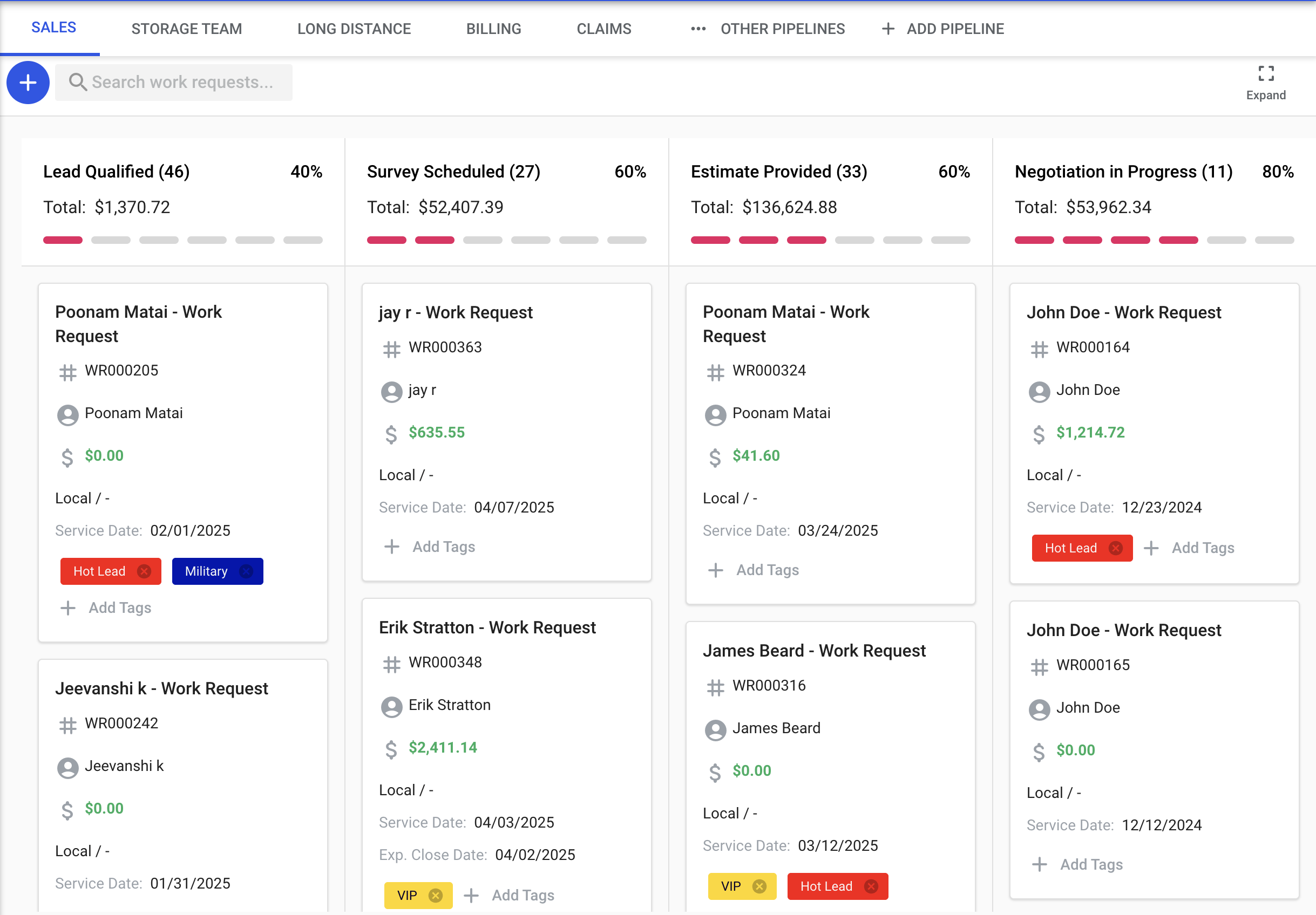The image size is (1316, 915).
Task: Click plus Add Tags icon on jay r card
Action: pyautogui.click(x=392, y=547)
